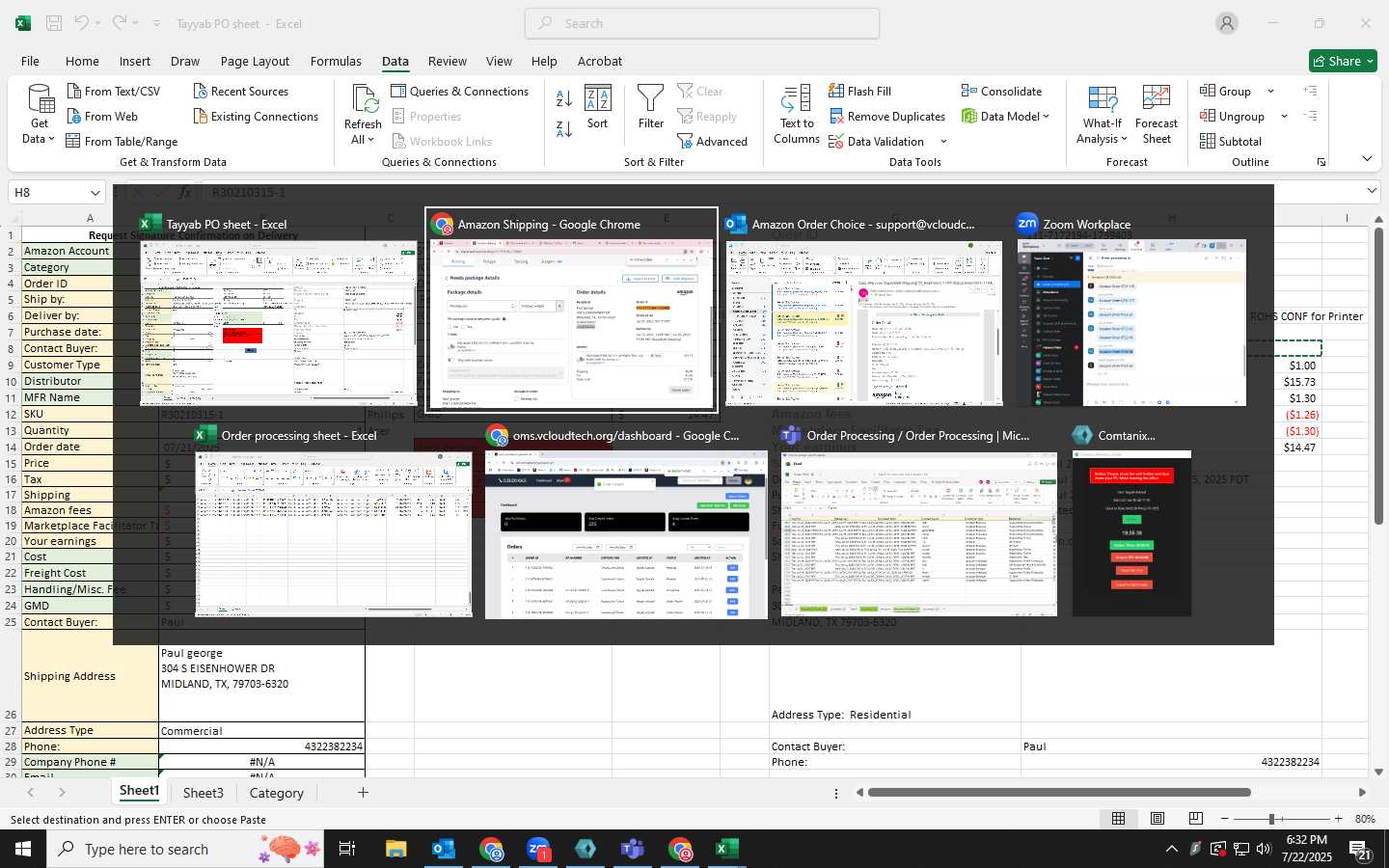Open Ungroup dropdown arrow
Image resolution: width=1389 pixels, height=868 pixels.
(x=1284, y=116)
